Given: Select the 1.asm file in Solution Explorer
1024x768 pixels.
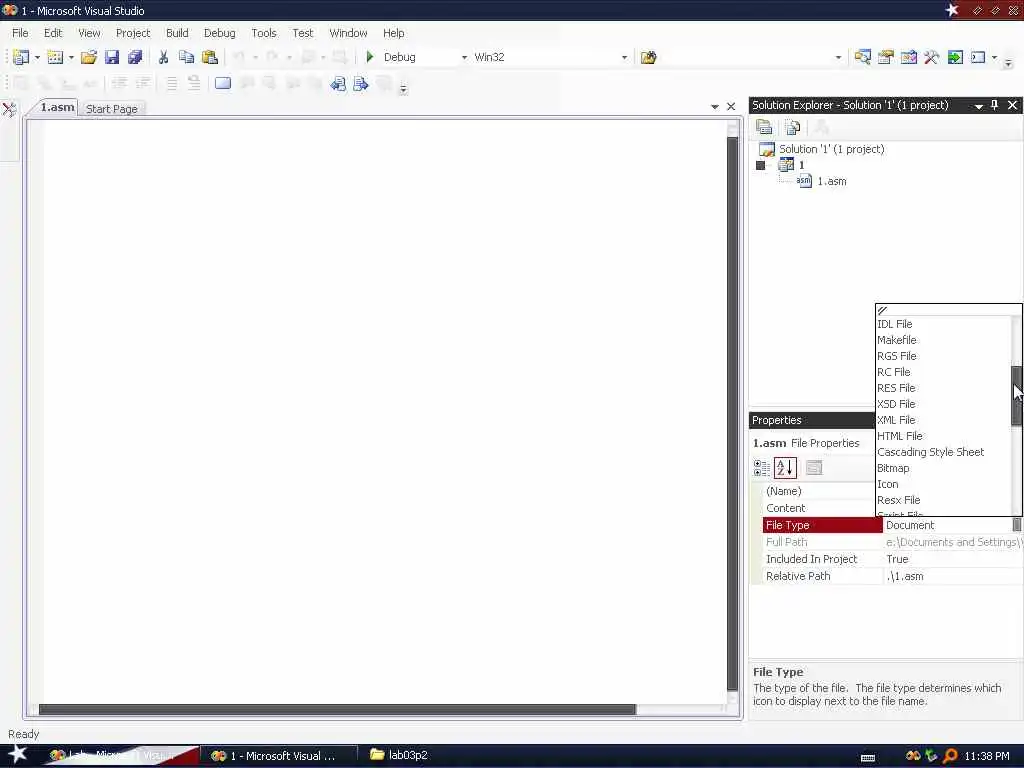Looking at the screenshot, I should (x=831, y=182).
